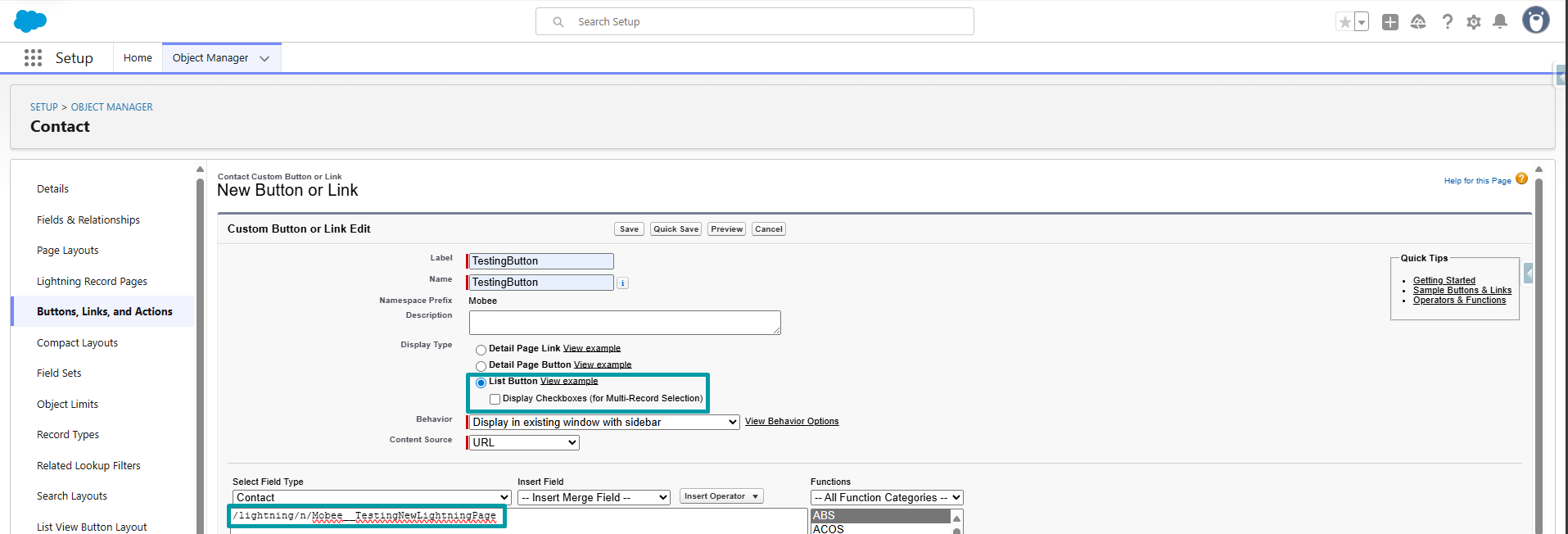This screenshot has height=534, width=1568.
Task: Select Buttons, Links, and Actions
Action: coord(105,311)
